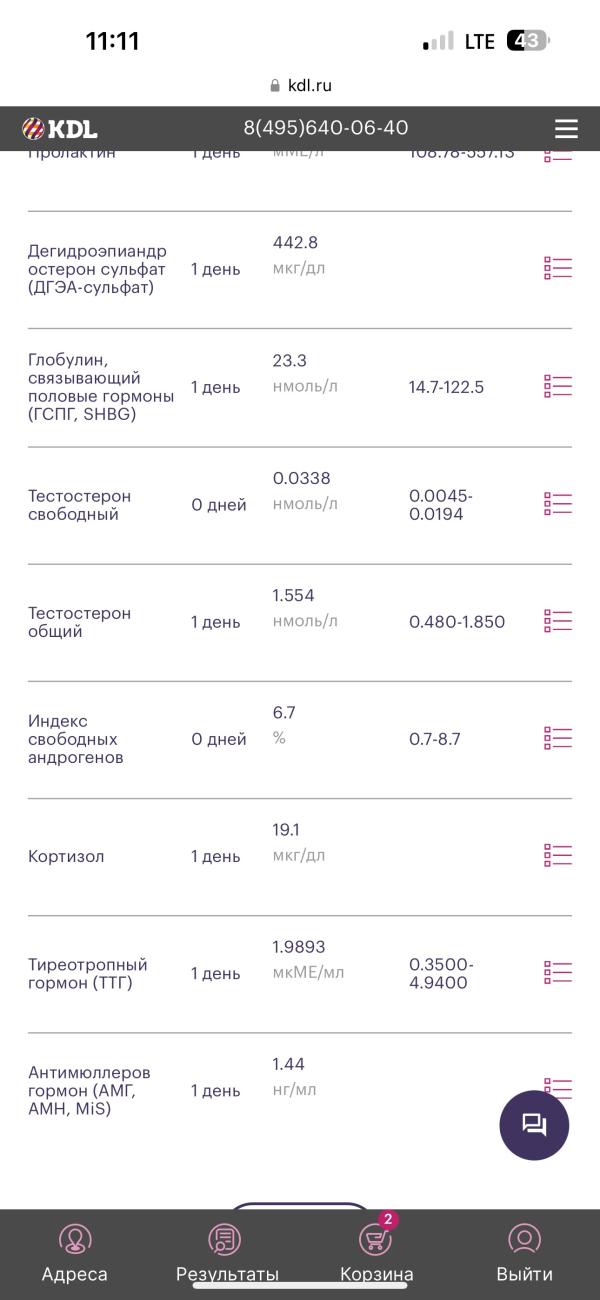Open the details icon for Тестостерон свободный

tap(558, 504)
